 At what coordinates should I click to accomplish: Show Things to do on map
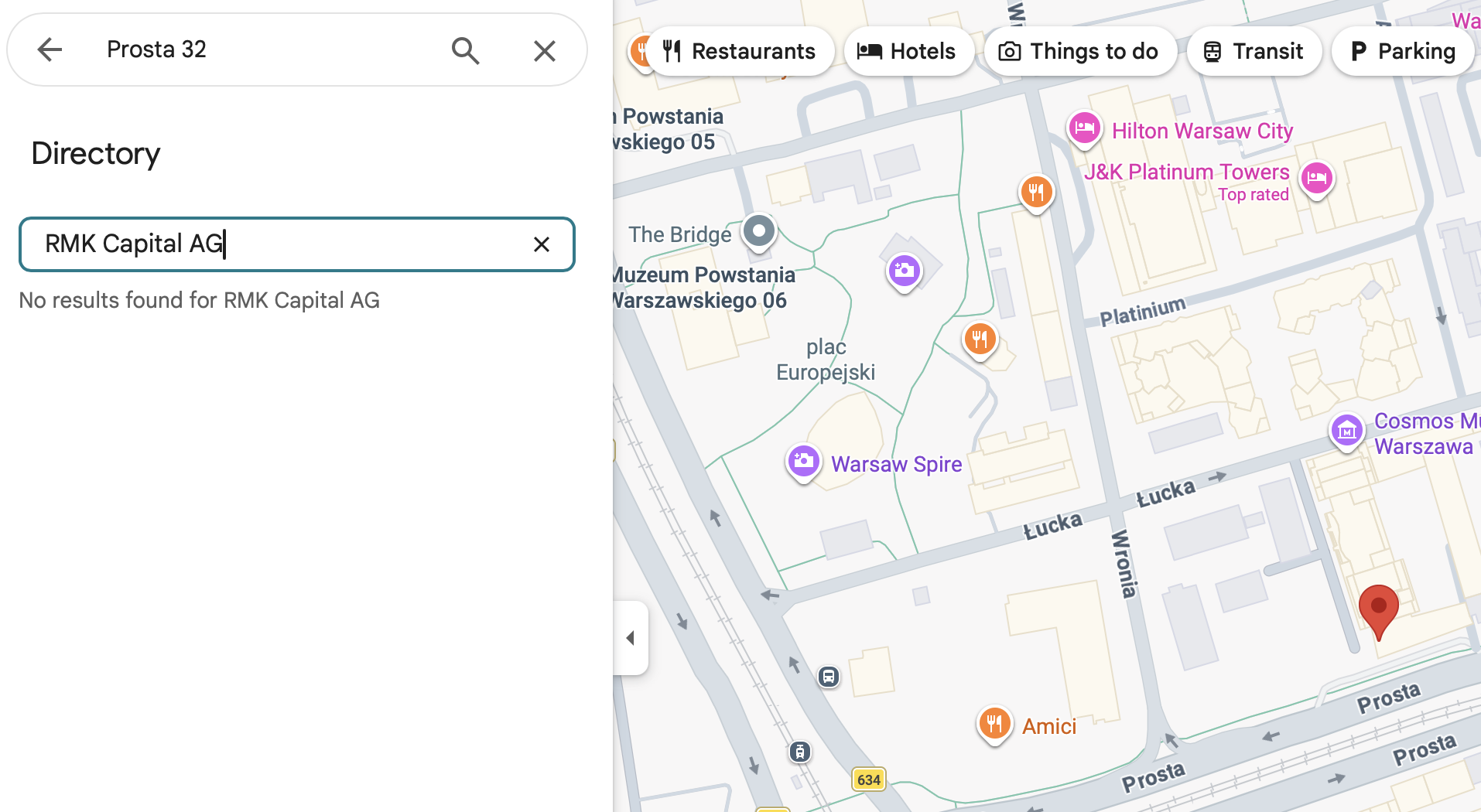[1080, 51]
